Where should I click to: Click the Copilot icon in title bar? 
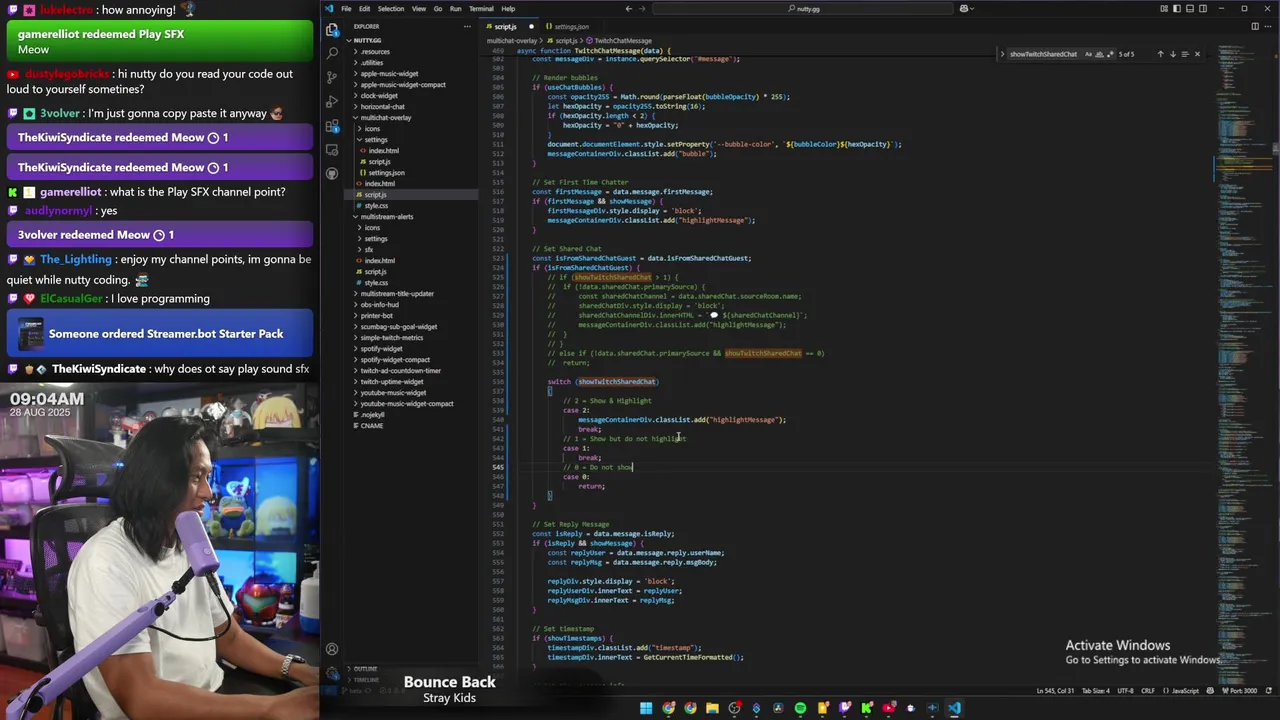coord(964,8)
